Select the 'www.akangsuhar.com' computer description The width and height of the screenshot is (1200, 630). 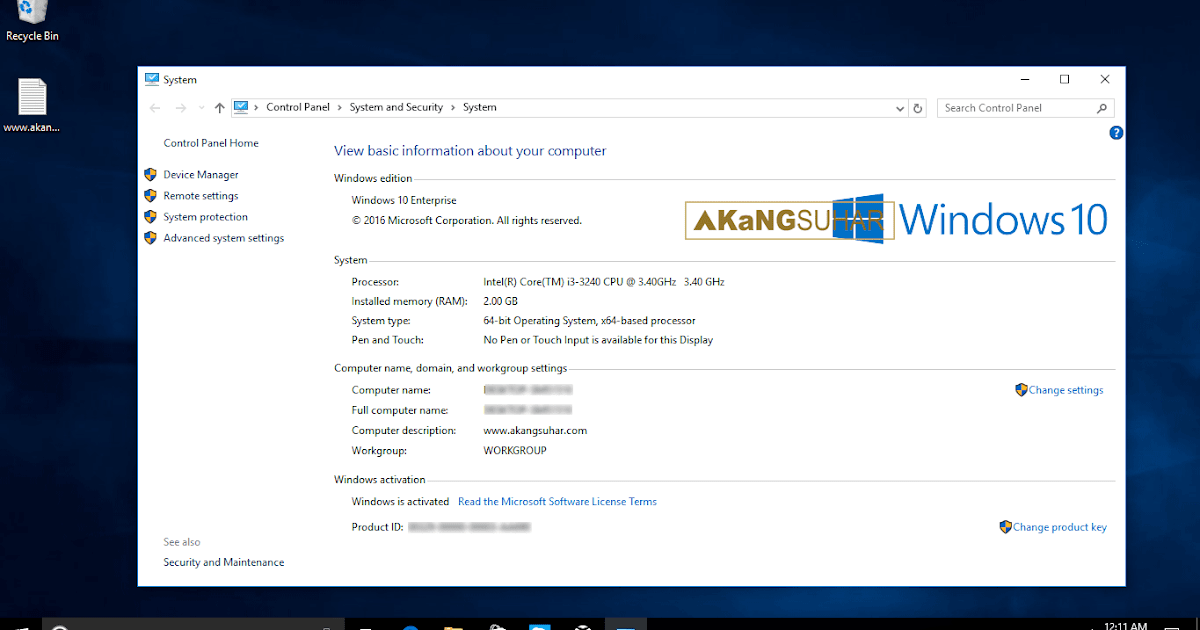click(535, 431)
